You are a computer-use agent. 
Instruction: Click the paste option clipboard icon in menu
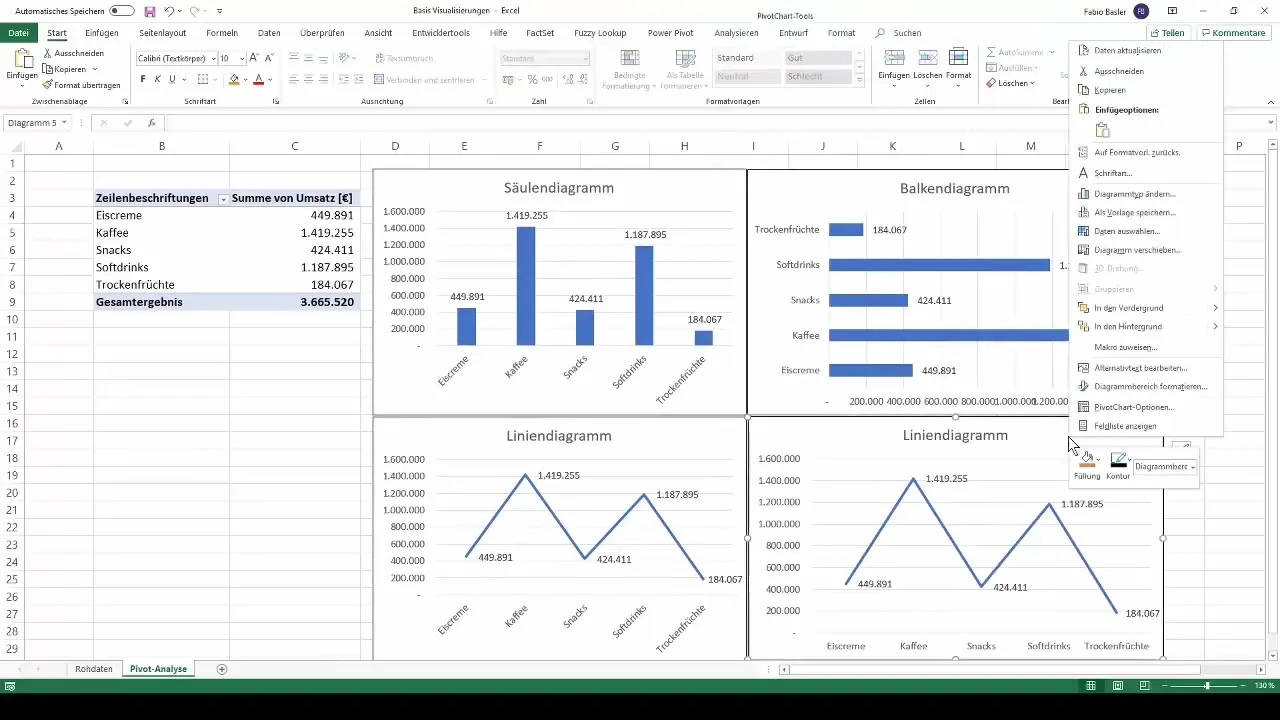[x=1103, y=130]
